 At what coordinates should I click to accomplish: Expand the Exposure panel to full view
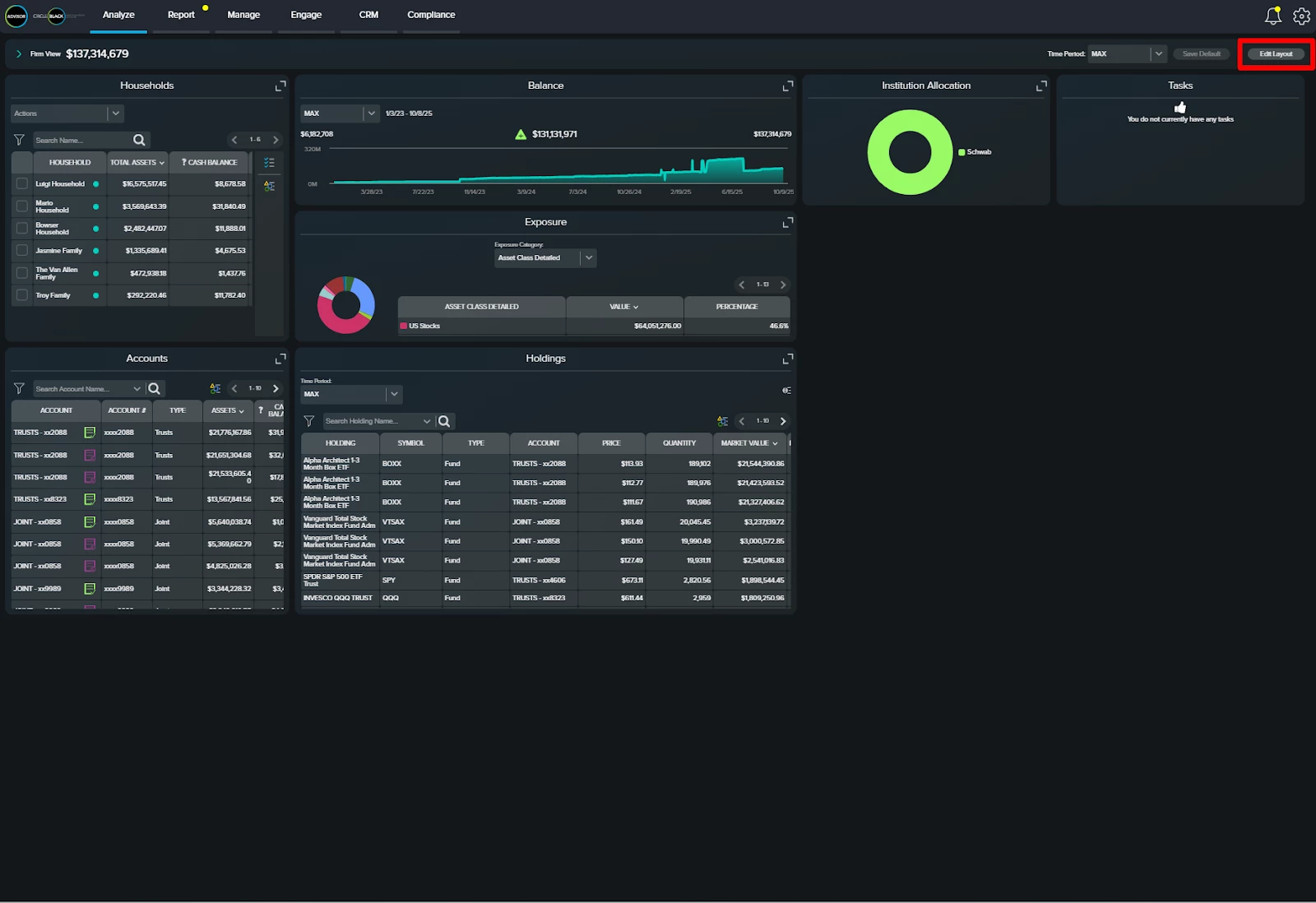(788, 222)
